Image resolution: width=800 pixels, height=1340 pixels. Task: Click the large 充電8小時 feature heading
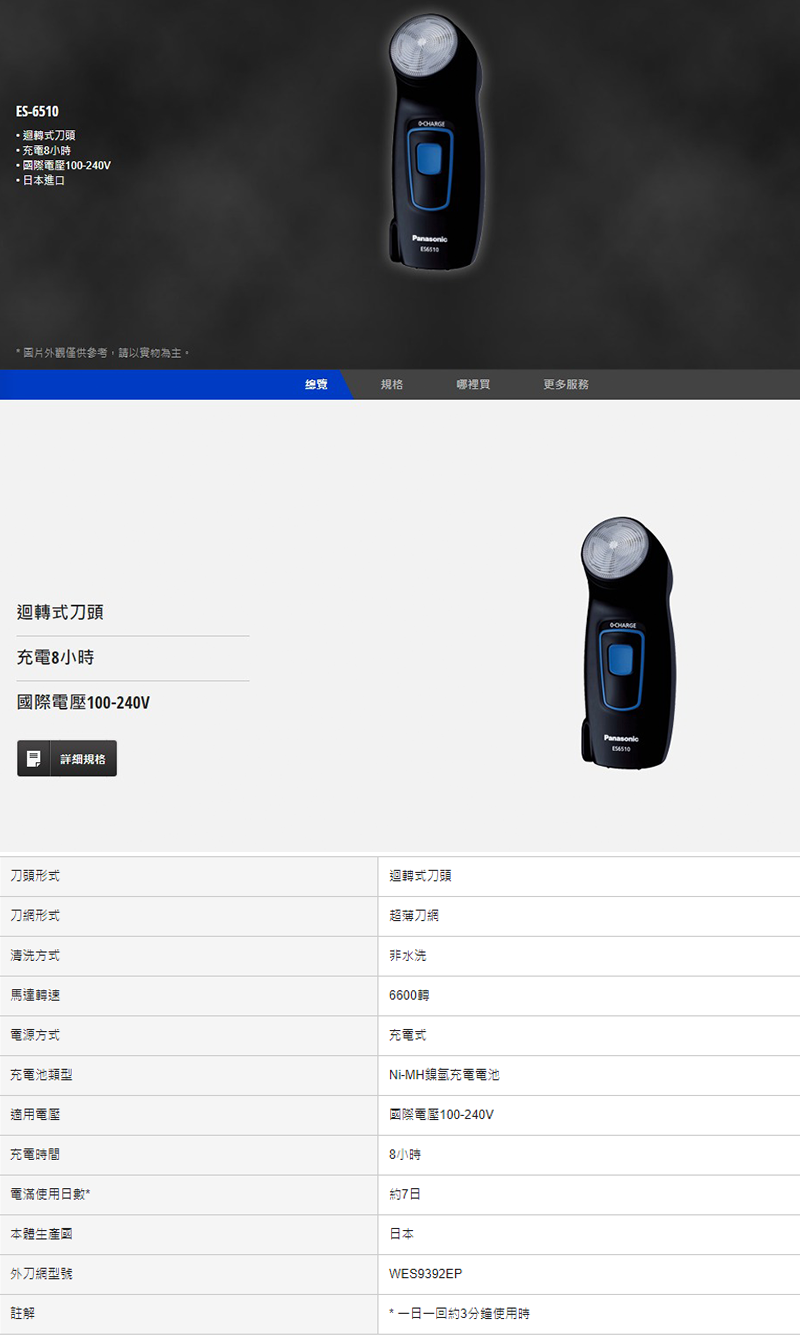point(56,658)
